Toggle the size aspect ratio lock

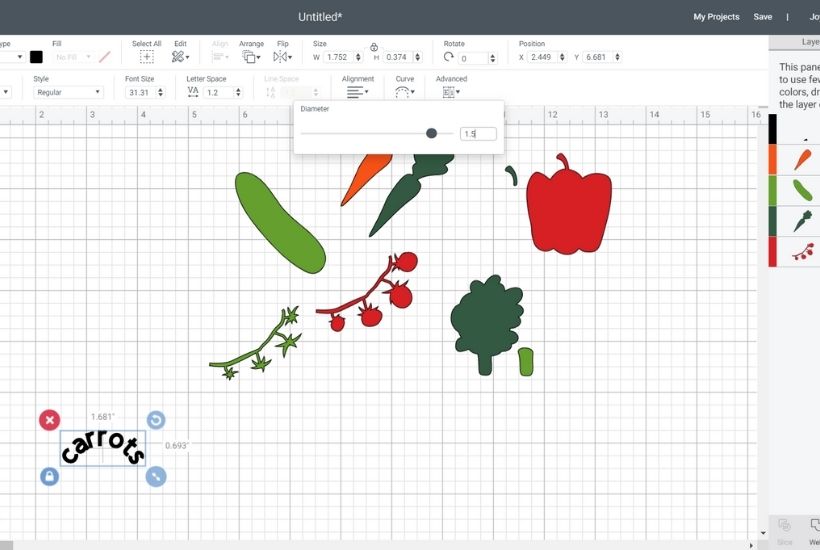point(374,48)
